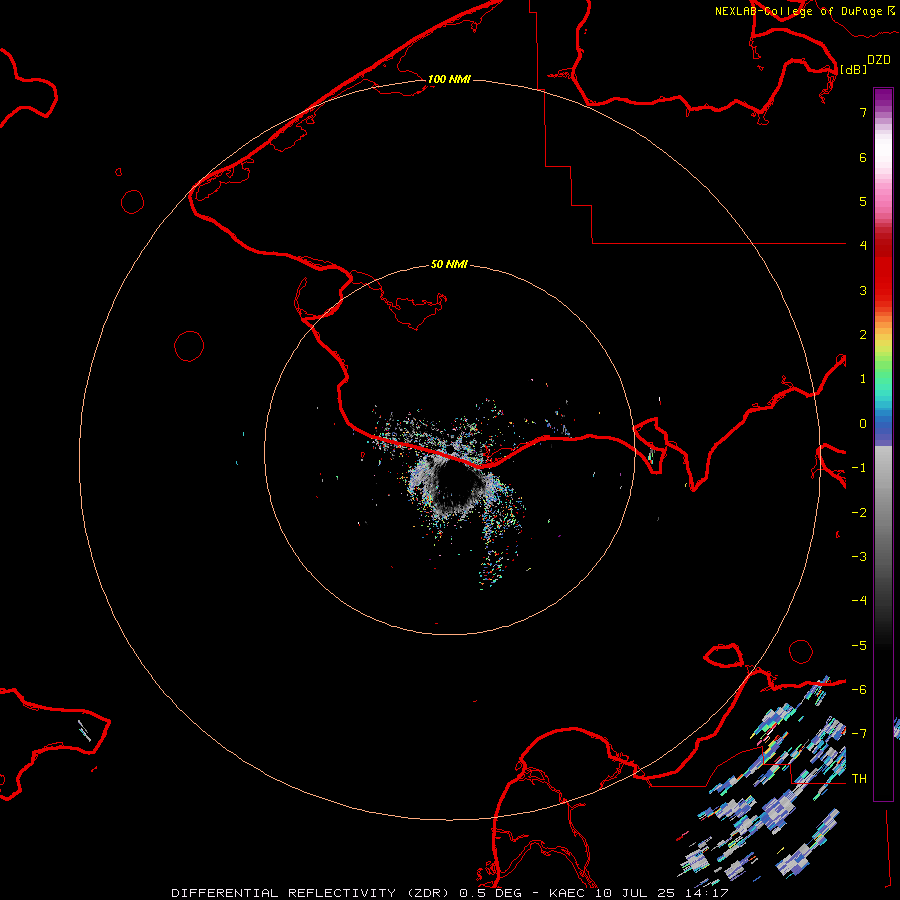This screenshot has width=900, height=900.
Task: Click the -1 dB tick label
Action: pyautogui.click(x=859, y=468)
